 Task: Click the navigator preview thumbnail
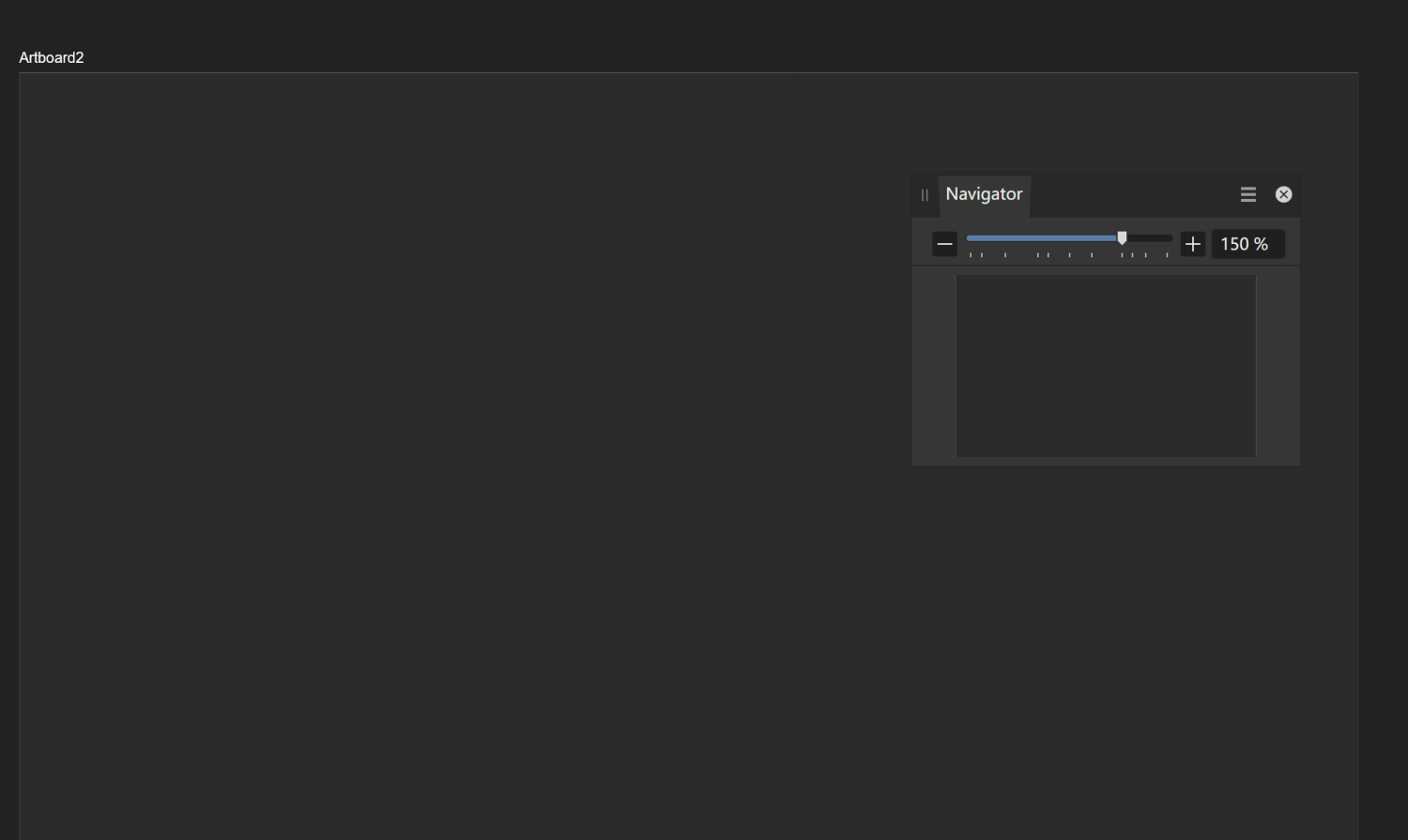click(x=1105, y=365)
